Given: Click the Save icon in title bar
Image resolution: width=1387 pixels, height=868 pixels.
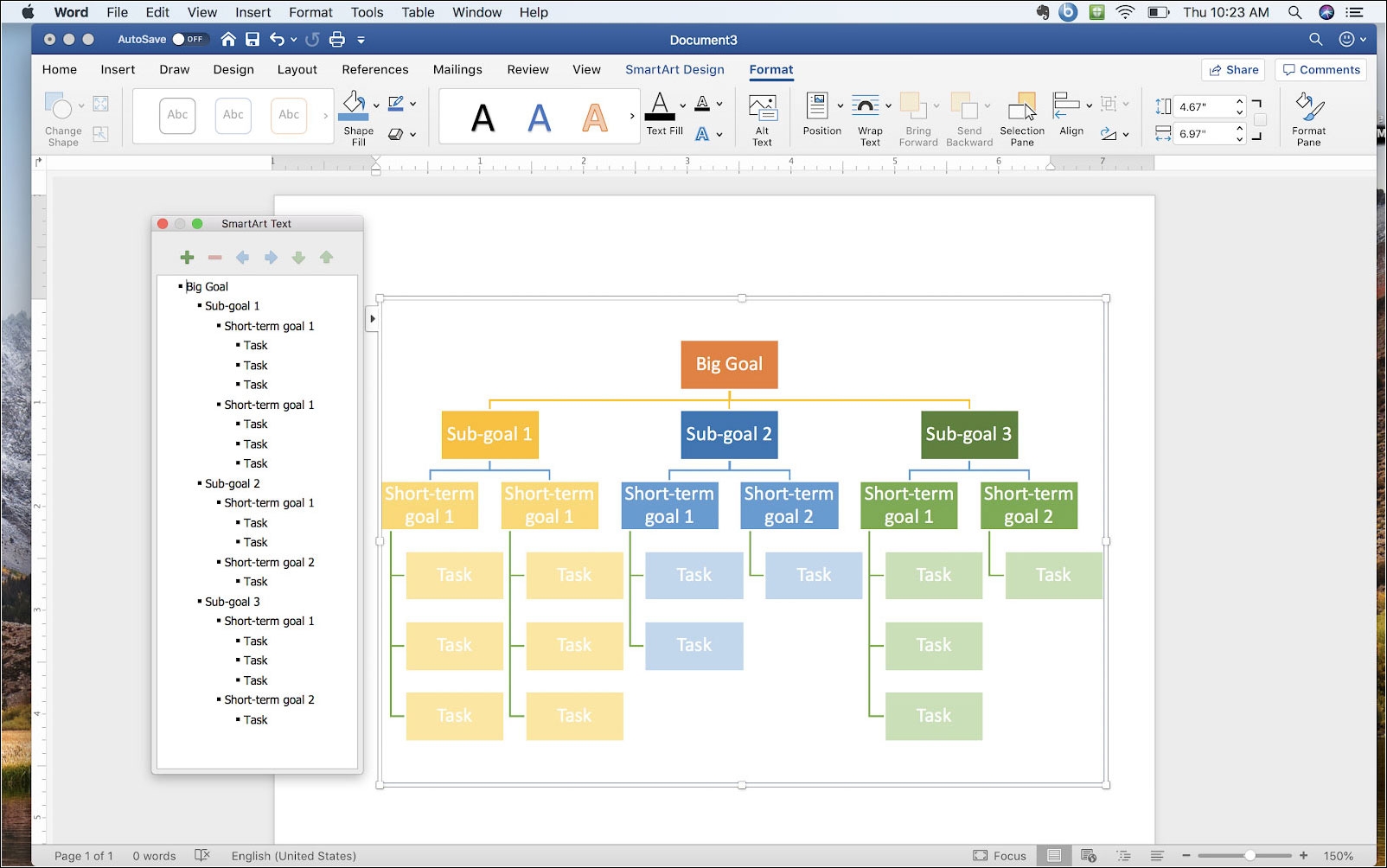Looking at the screenshot, I should tap(252, 40).
